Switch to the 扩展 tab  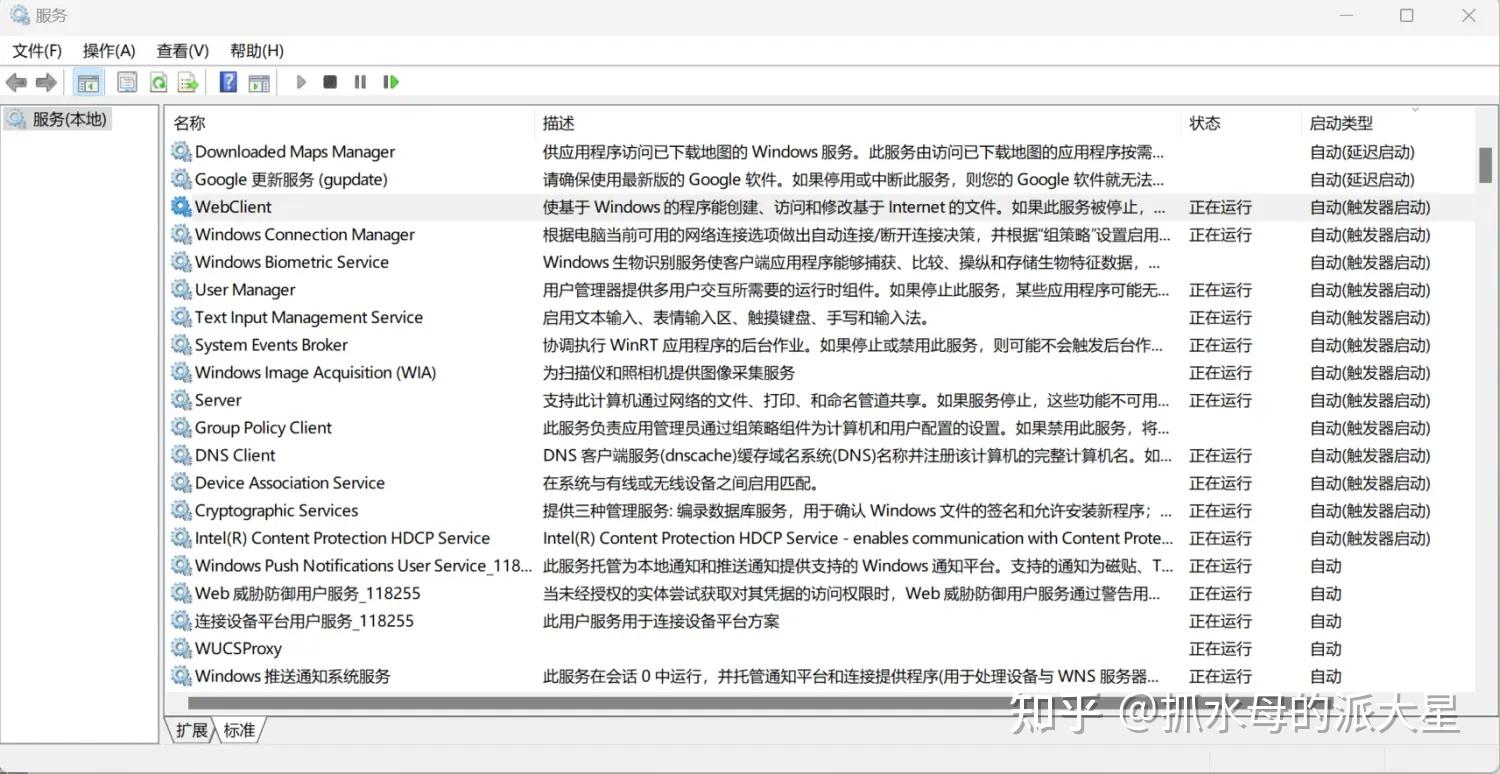190,730
